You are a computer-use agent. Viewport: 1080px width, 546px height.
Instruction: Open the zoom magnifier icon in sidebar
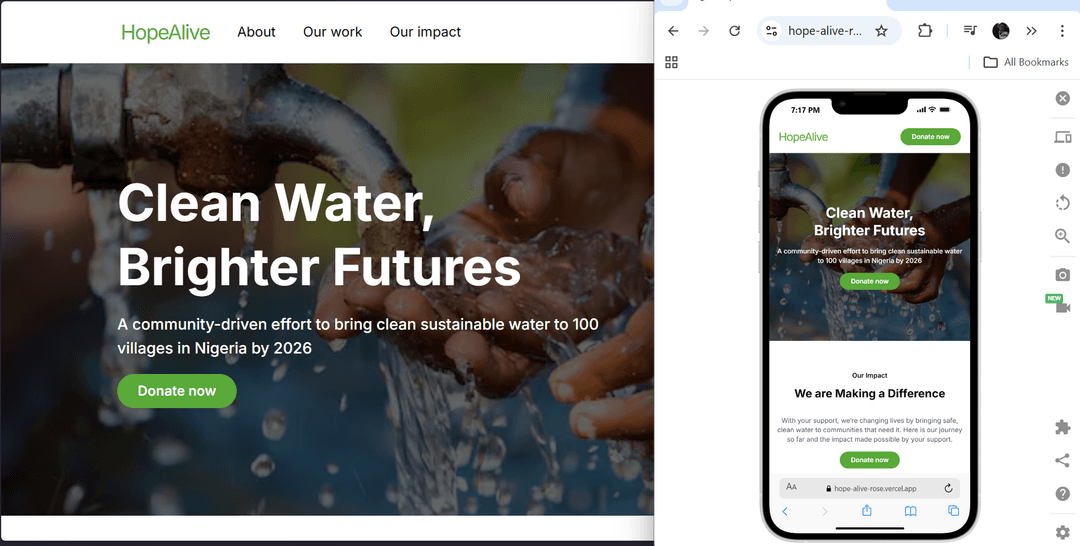pos(1063,236)
